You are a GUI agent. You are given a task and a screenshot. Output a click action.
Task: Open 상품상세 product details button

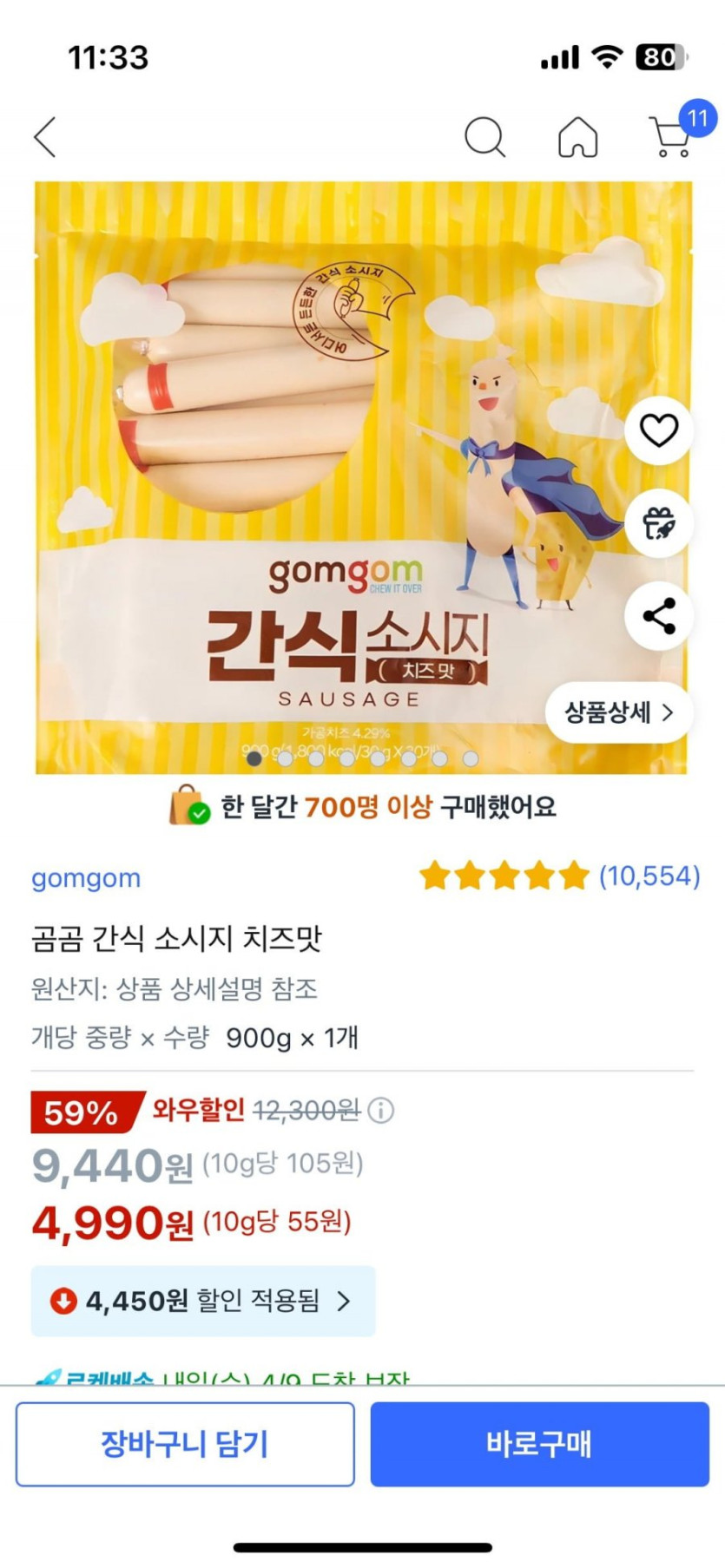pos(619,712)
